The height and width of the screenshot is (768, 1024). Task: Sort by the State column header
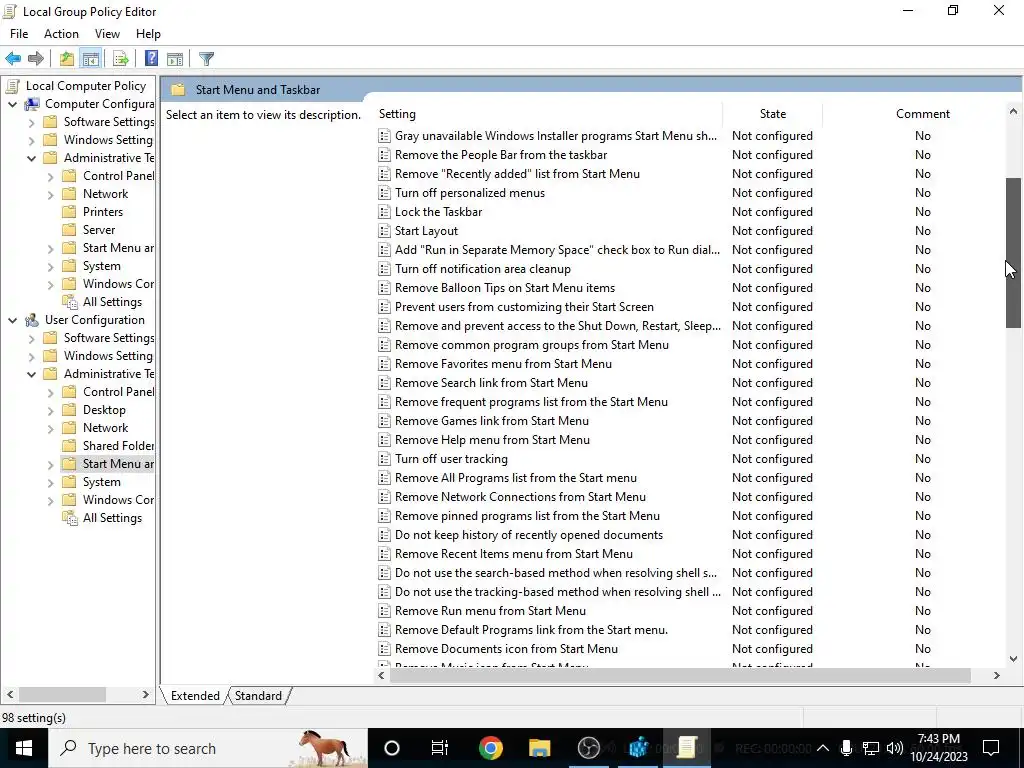tap(773, 114)
